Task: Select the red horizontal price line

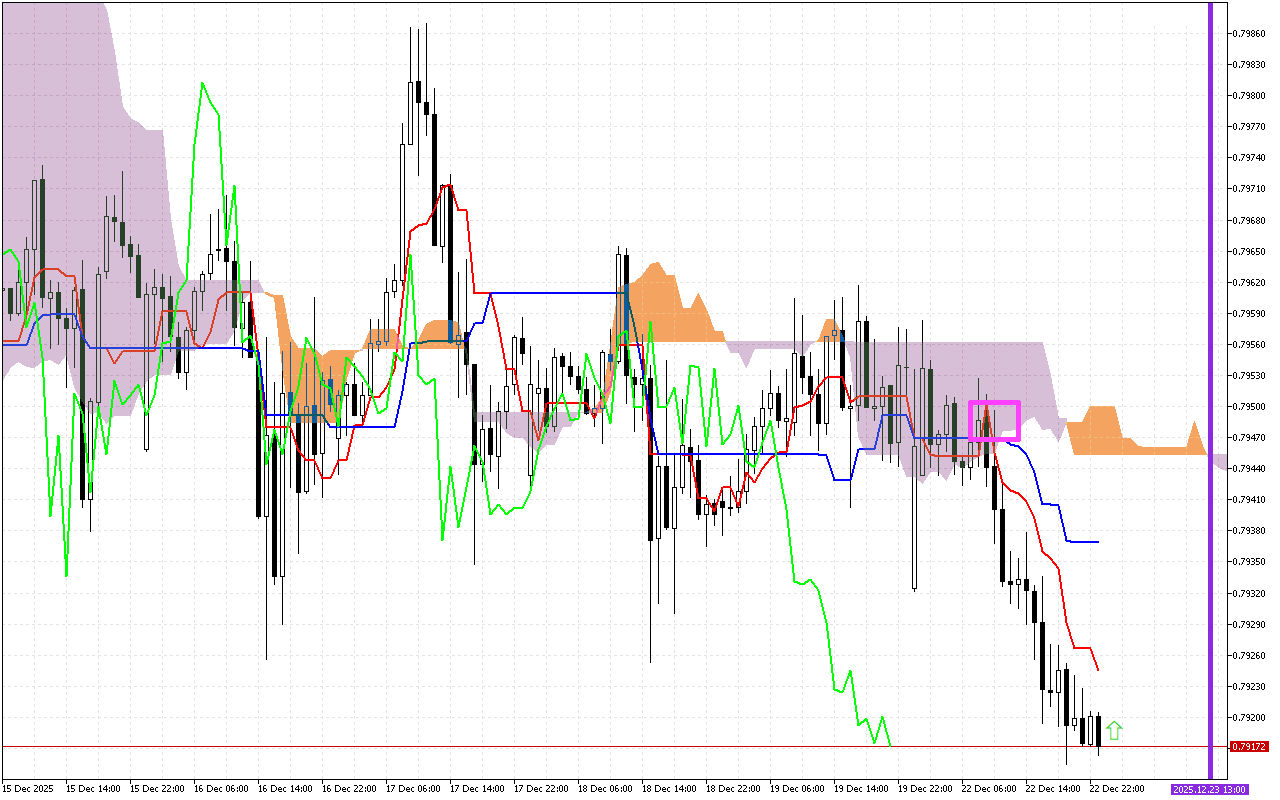Action: [600, 747]
